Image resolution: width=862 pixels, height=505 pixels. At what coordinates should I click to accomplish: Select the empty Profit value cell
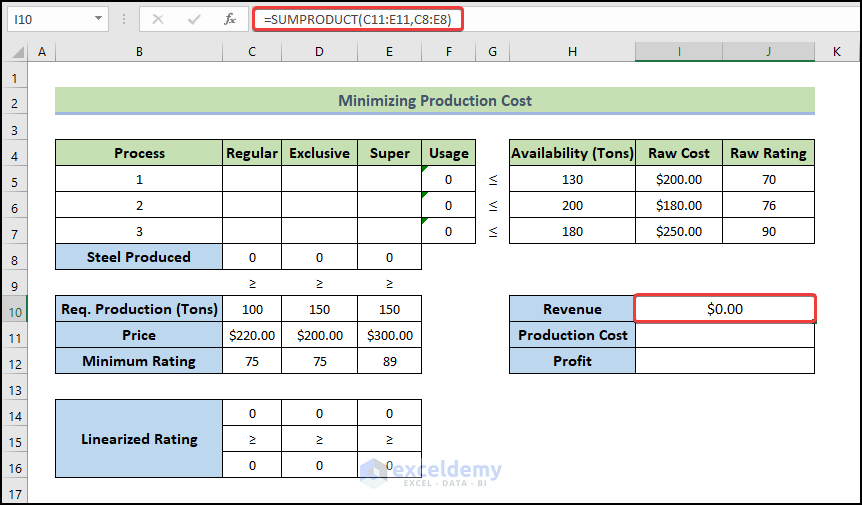725,361
